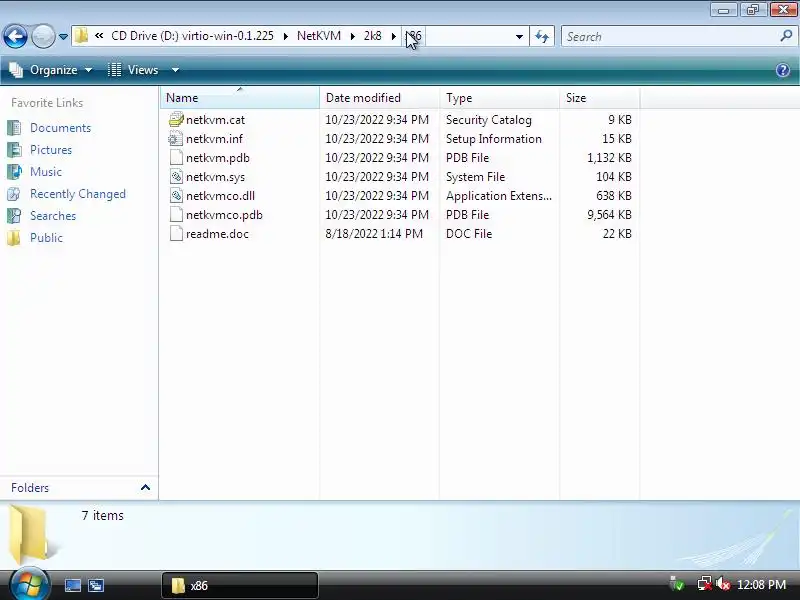Click Show Desktop quick launch icon

point(72,585)
